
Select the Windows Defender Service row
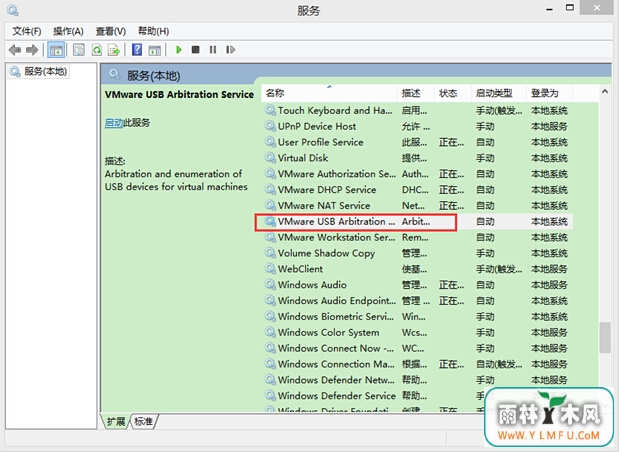tap(417, 396)
